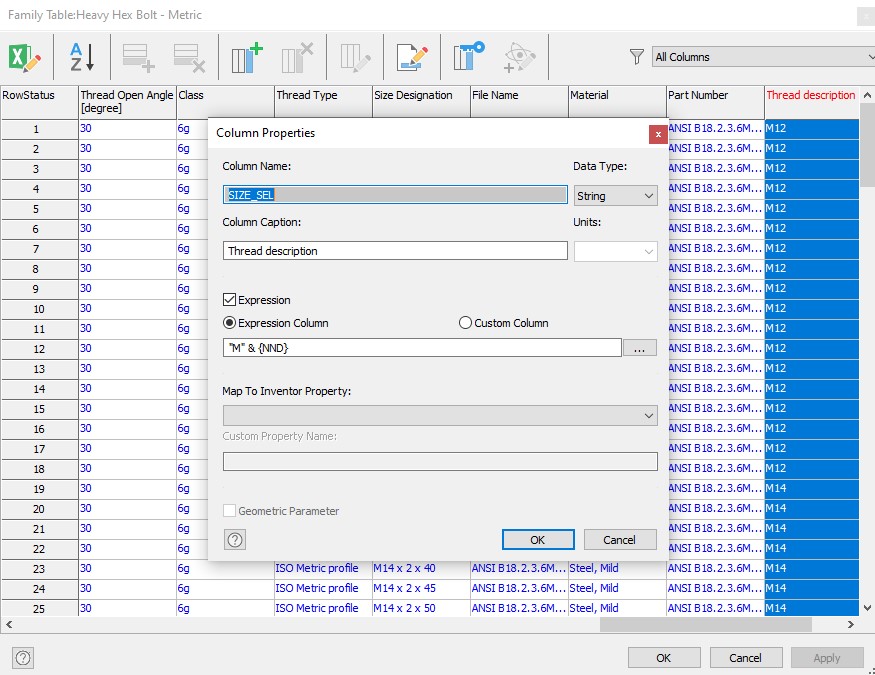Screen dimensions: 875x675
Task: Sort the table rows A to Z
Action: pos(80,57)
